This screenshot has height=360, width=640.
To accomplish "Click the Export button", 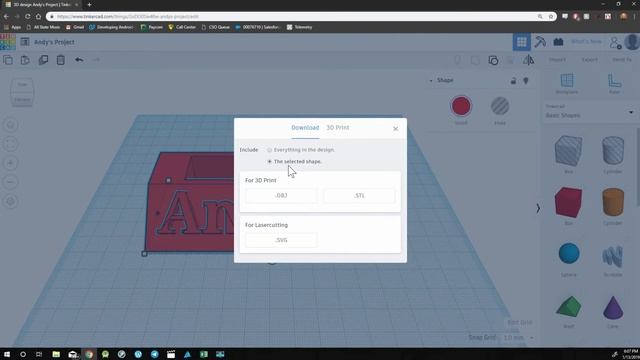I will [x=589, y=60].
